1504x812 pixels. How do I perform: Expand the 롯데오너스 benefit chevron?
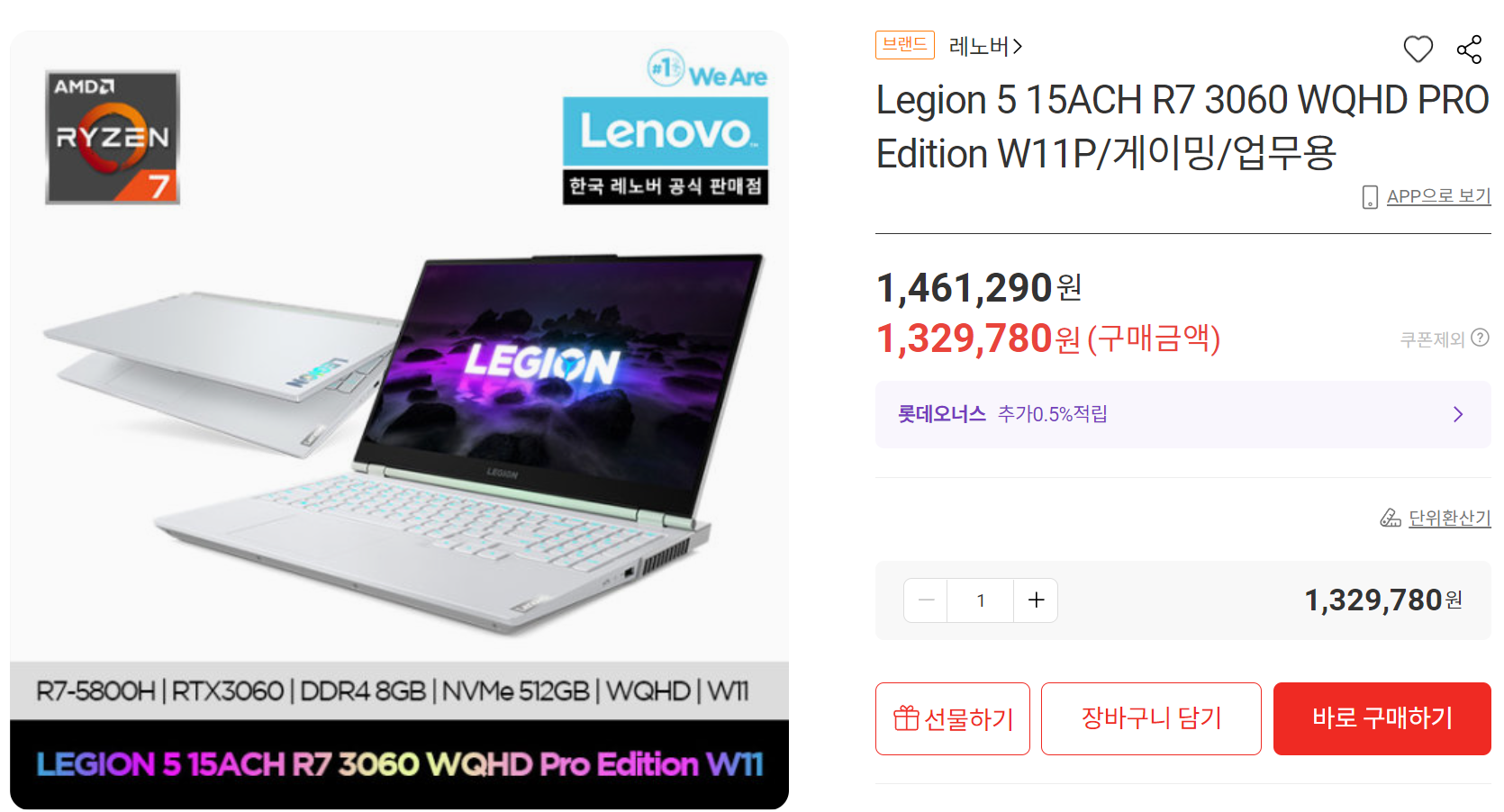pyautogui.click(x=1458, y=414)
